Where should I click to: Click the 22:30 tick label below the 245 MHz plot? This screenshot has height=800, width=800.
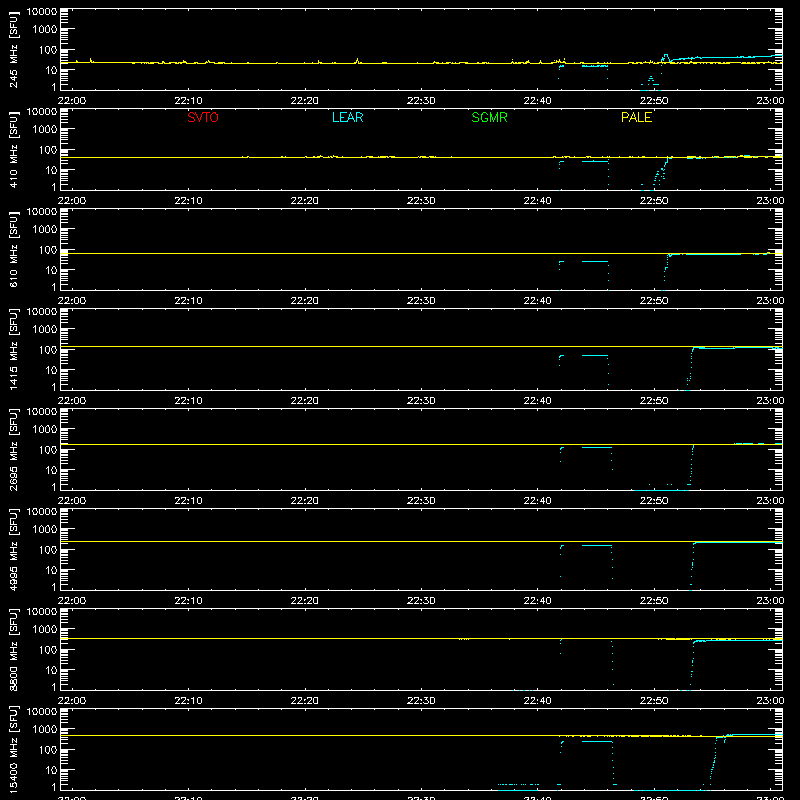[x=421, y=101]
